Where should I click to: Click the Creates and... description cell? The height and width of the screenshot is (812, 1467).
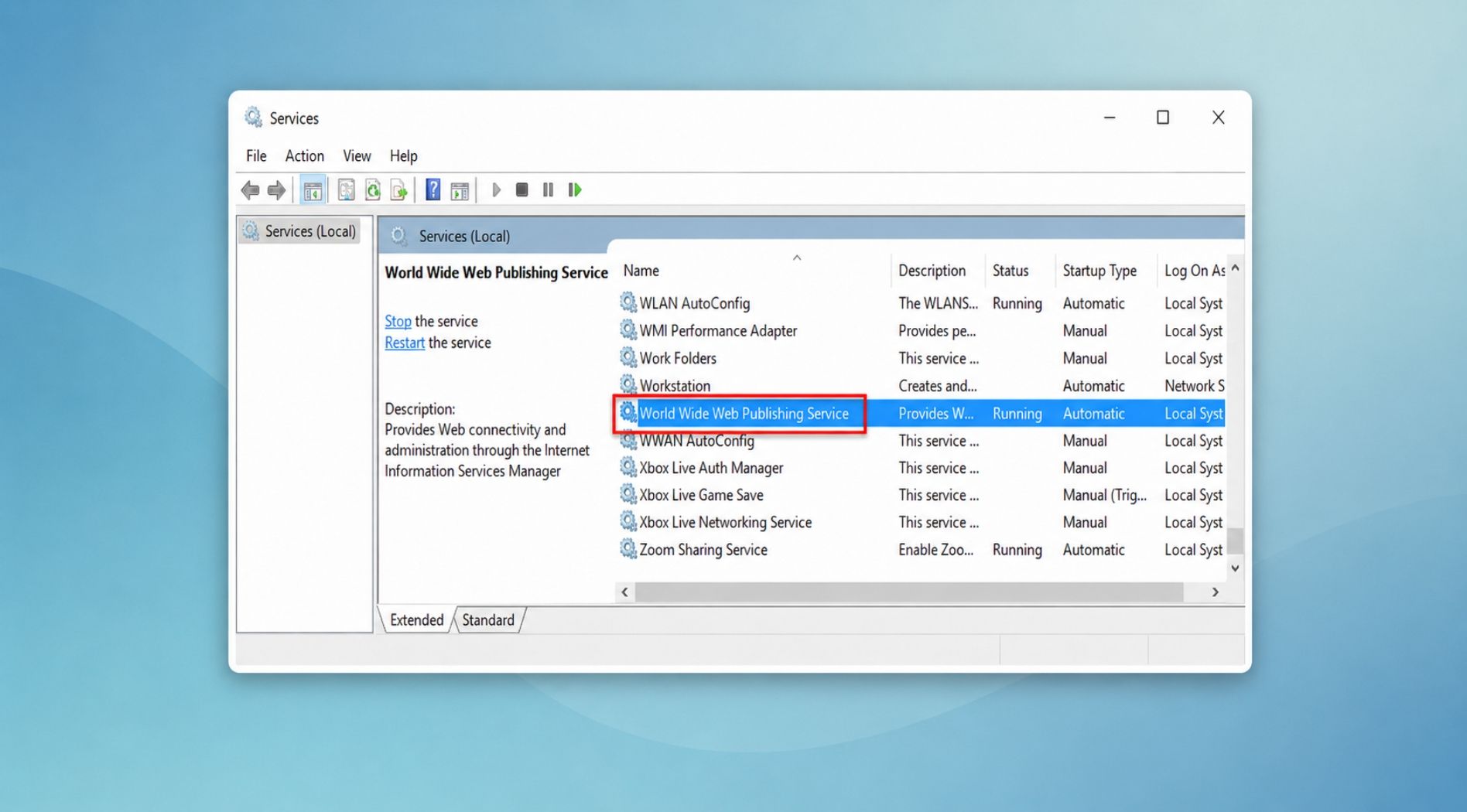937,385
